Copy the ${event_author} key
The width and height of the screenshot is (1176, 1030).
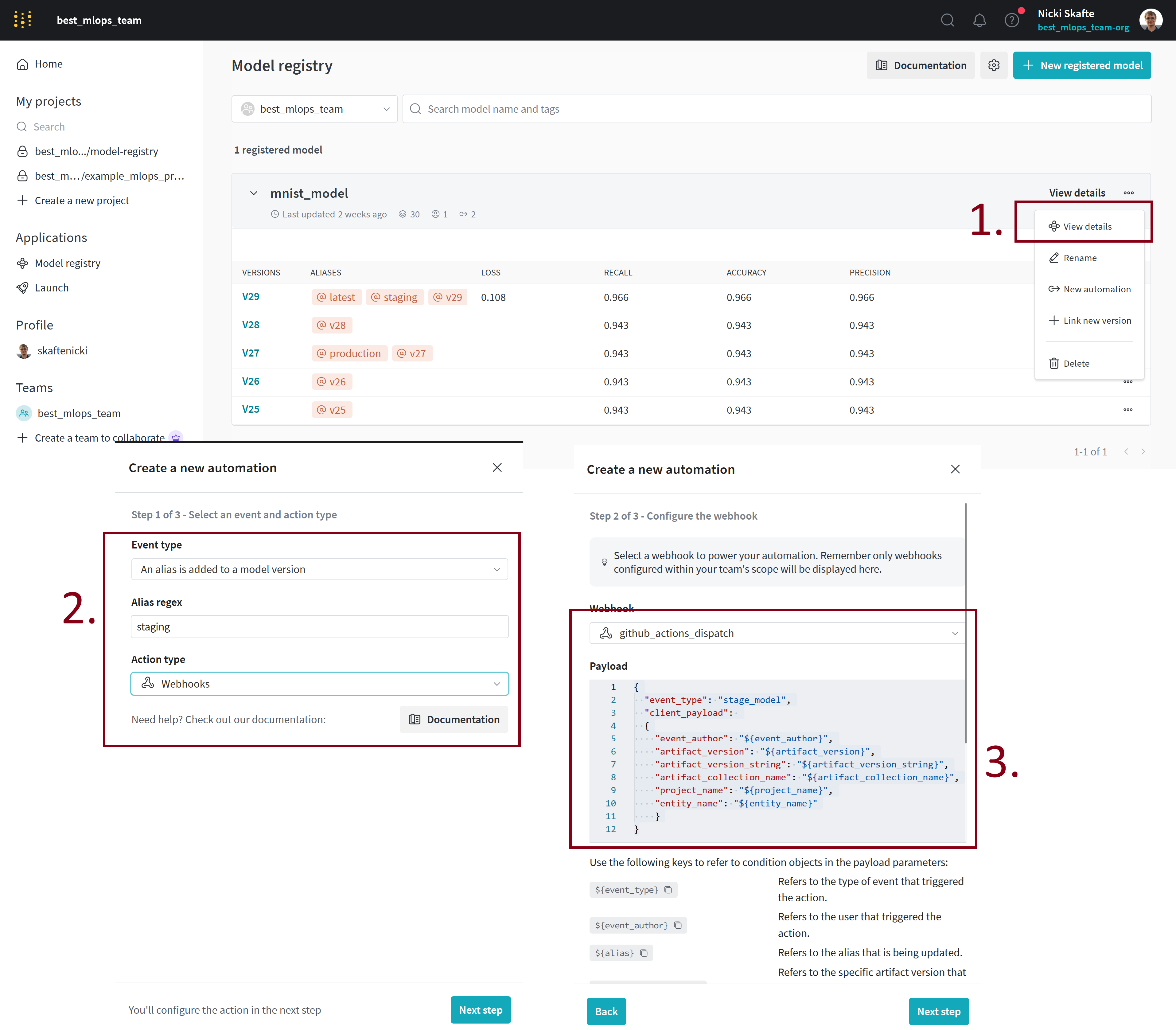(x=678, y=925)
